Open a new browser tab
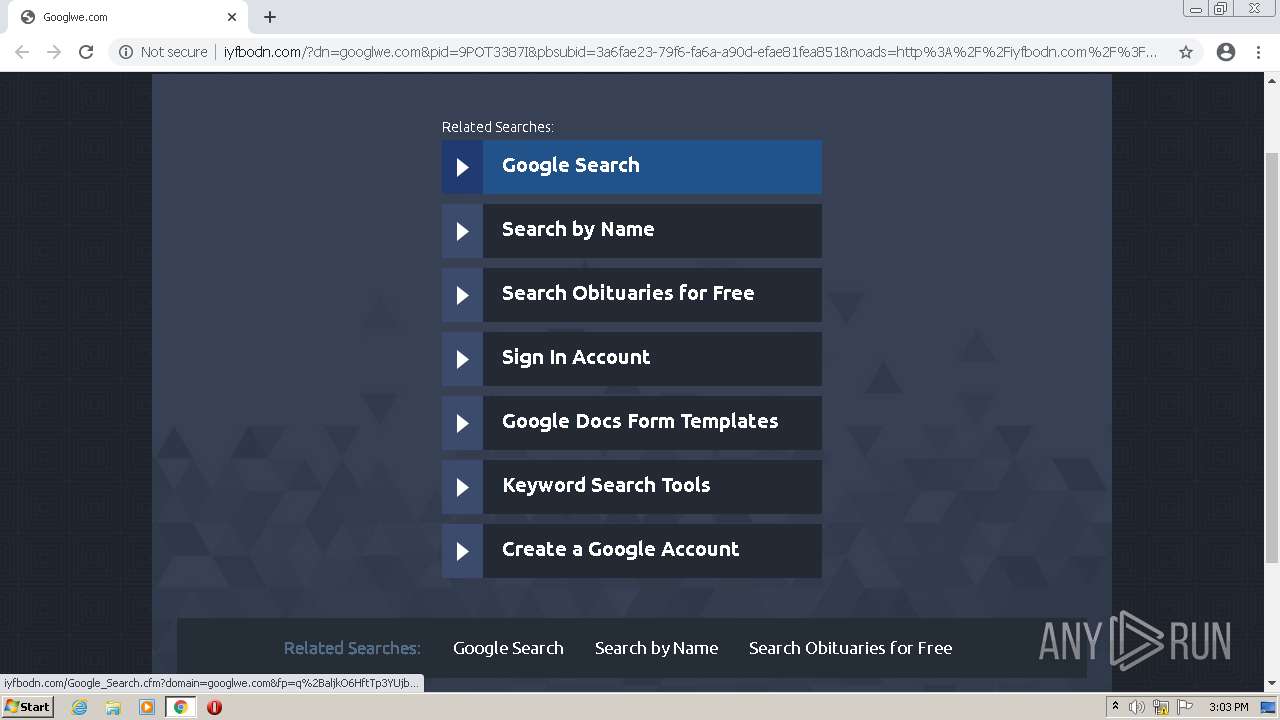Viewport: 1280px width, 720px height. tap(270, 17)
